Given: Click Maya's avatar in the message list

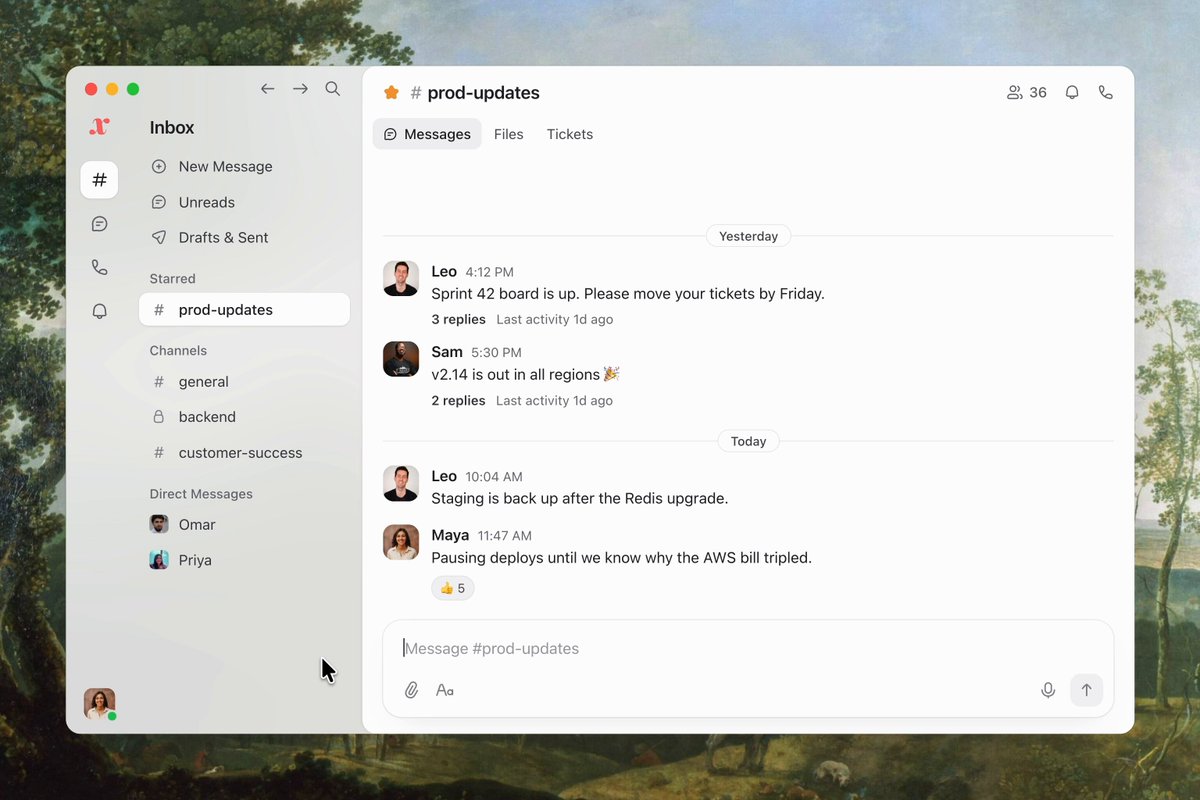Looking at the screenshot, I should pyautogui.click(x=401, y=542).
